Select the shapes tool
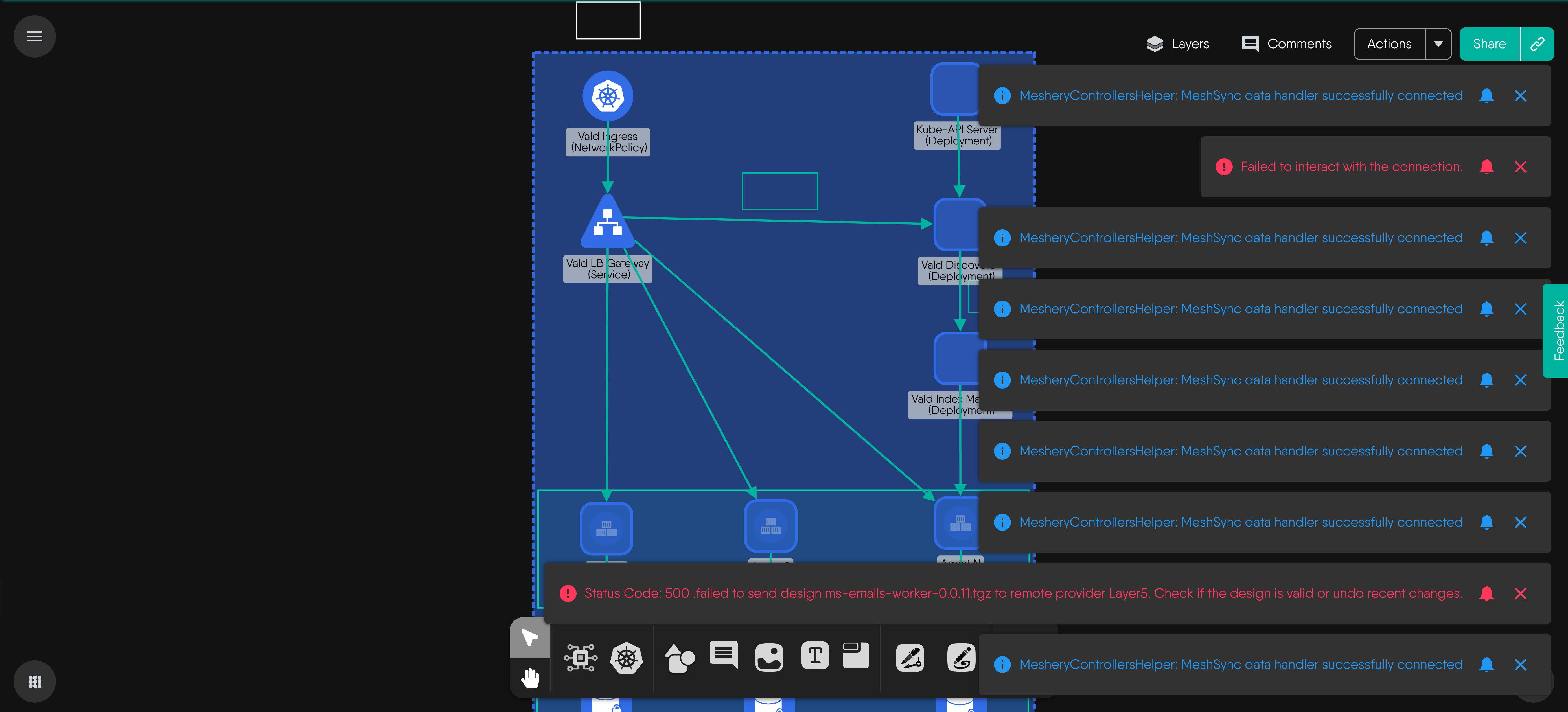This screenshot has width=1568, height=712. 679,658
